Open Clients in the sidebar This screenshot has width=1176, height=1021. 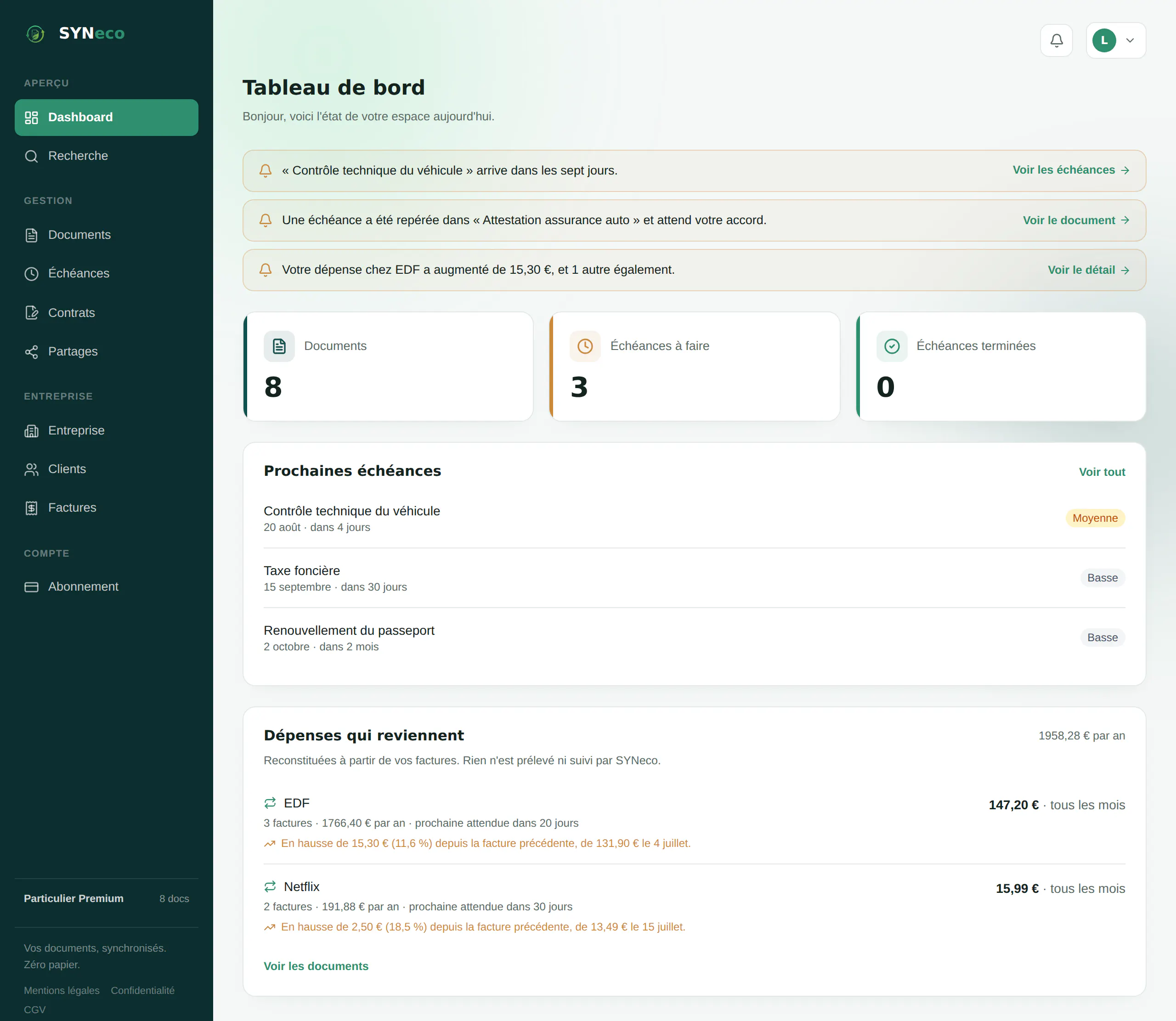(x=107, y=469)
